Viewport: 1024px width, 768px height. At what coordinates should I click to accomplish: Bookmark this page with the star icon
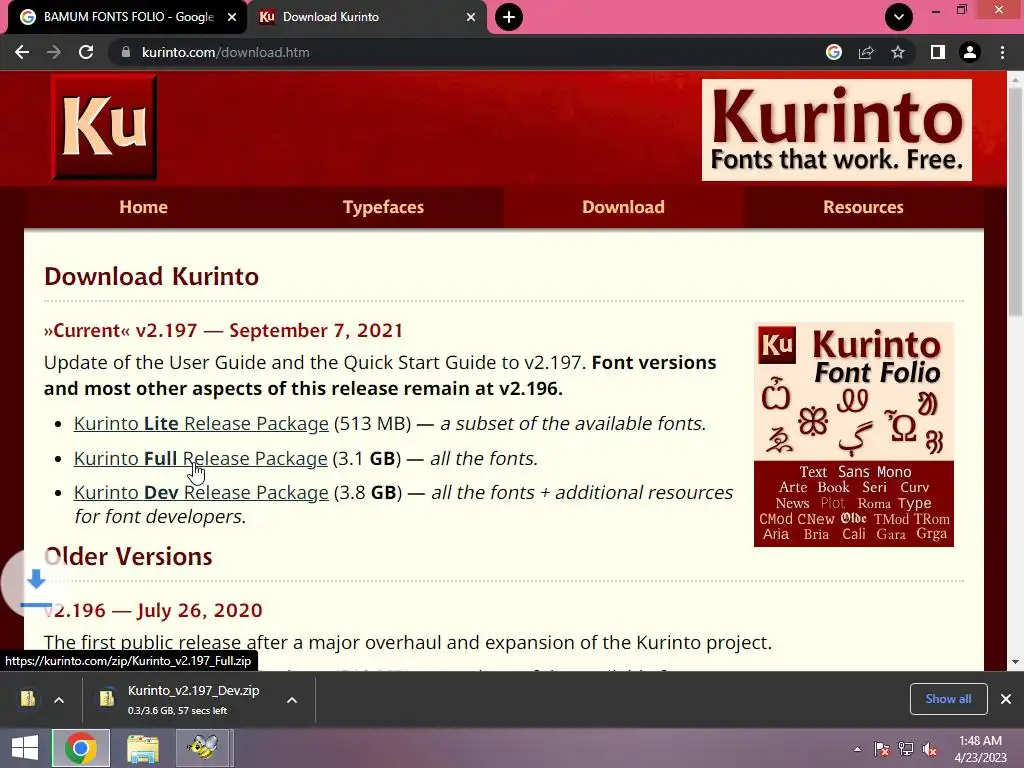click(x=898, y=52)
